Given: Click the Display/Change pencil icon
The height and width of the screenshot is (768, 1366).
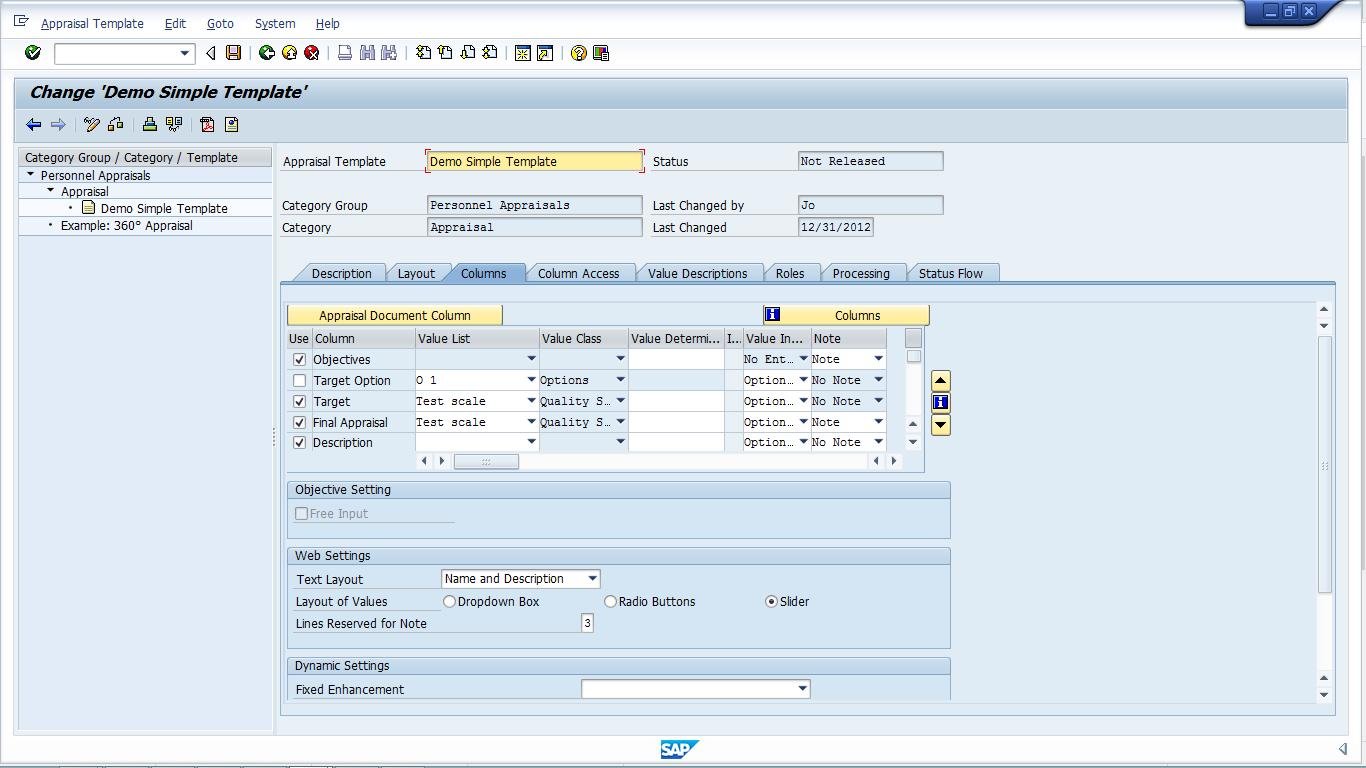Looking at the screenshot, I should click(x=92, y=125).
